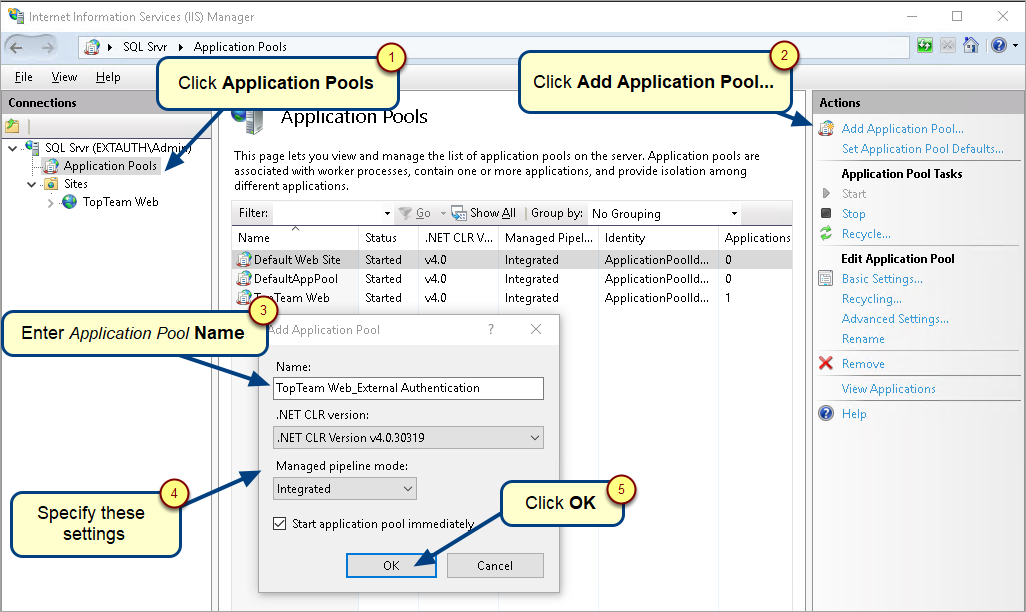This screenshot has width=1026, height=612.
Task: Sort by Name column header
Action: coord(294,238)
